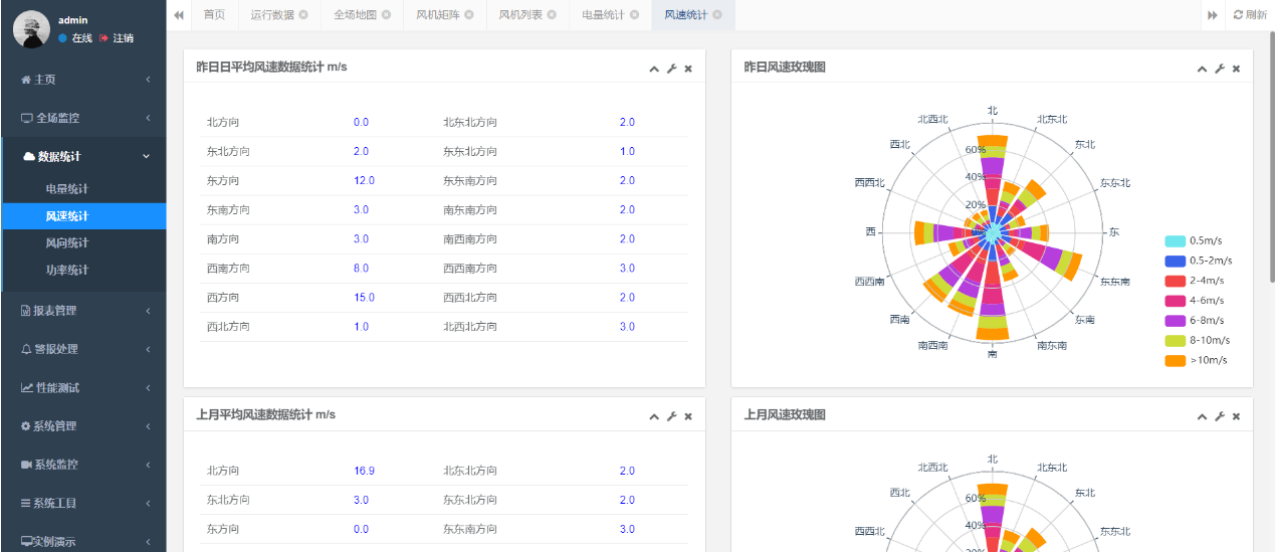Close the 电量统计 tab
This screenshot has width=1281, height=556.
click(635, 15)
